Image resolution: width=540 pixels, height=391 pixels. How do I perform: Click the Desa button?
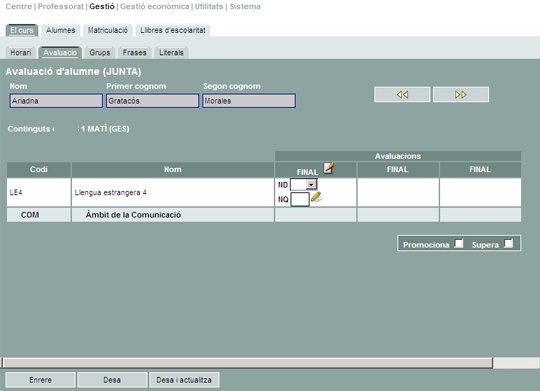pos(112,380)
